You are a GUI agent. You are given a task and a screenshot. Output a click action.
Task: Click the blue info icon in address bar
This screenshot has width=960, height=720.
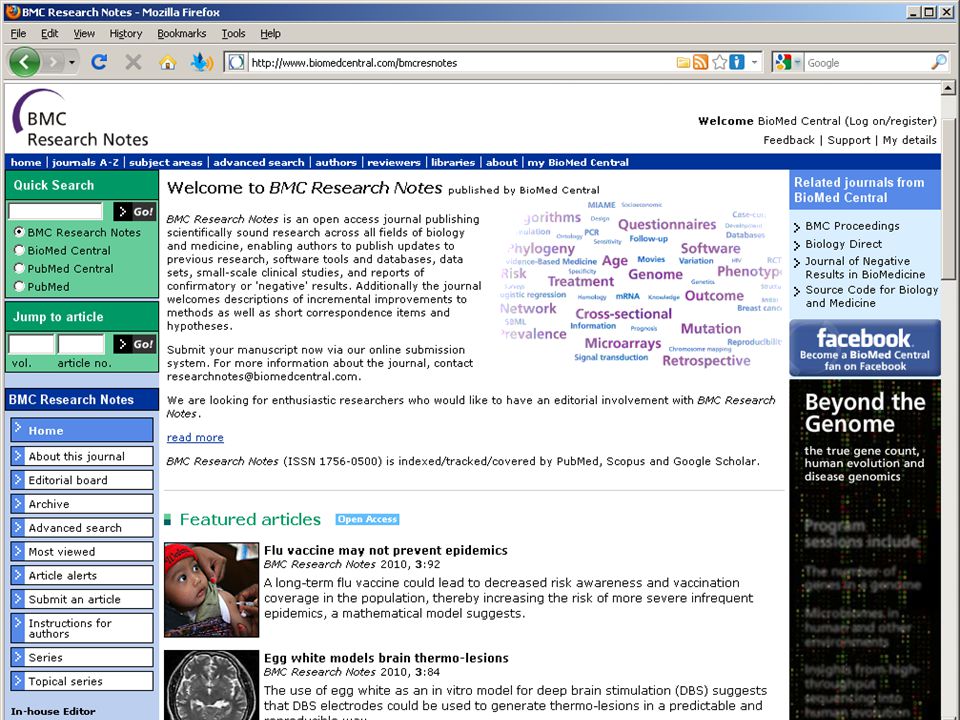click(x=737, y=62)
